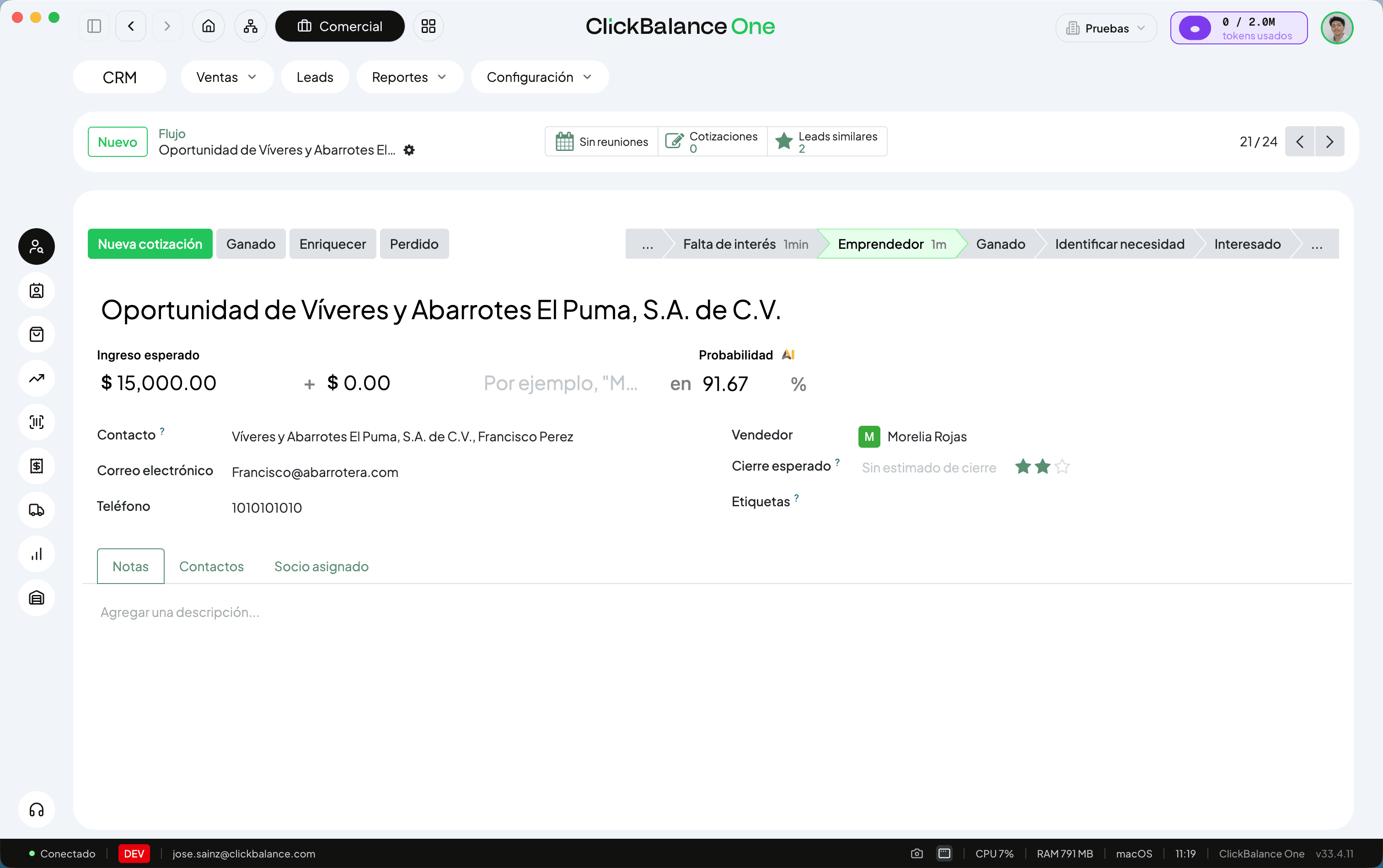Open the warehouse sidebar icon
The image size is (1383, 868).
pyautogui.click(x=37, y=598)
